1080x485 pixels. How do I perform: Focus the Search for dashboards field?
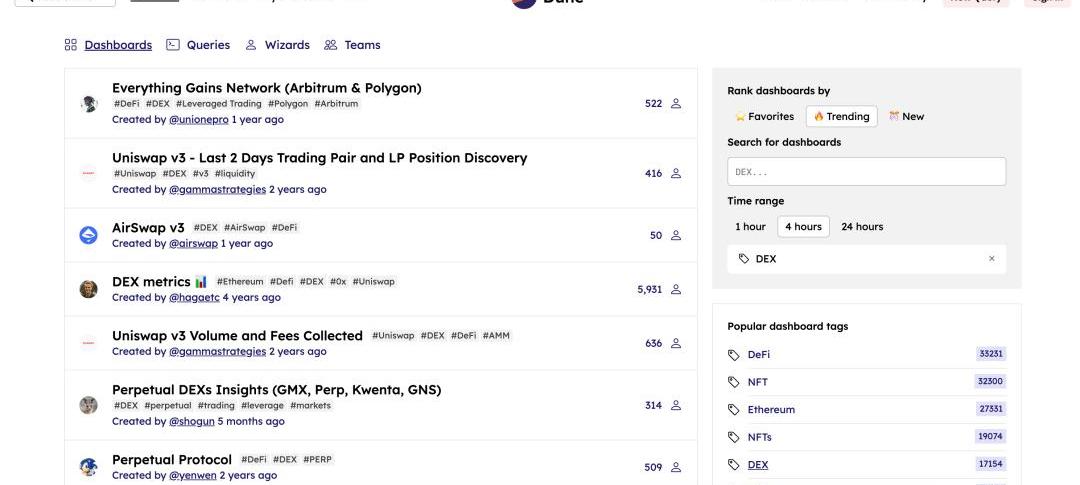[x=866, y=171]
